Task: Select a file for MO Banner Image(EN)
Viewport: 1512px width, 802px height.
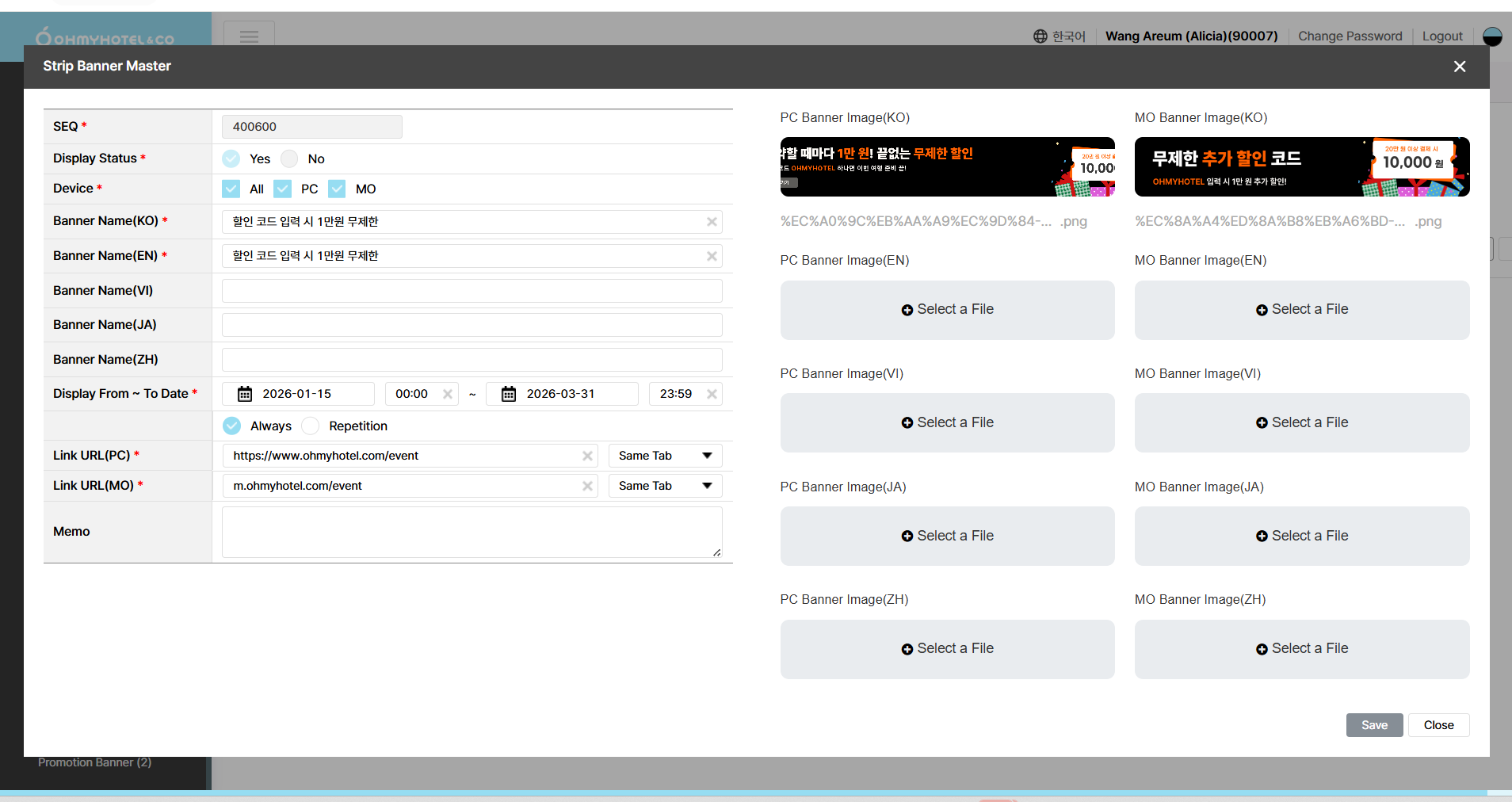Action: [x=1302, y=310]
